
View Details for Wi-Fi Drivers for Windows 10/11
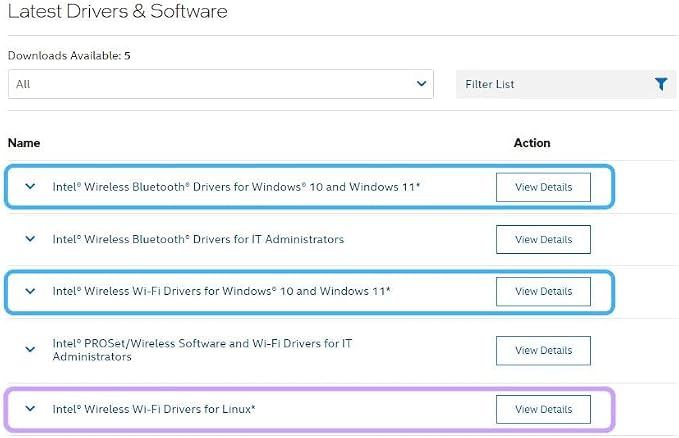[543, 292]
